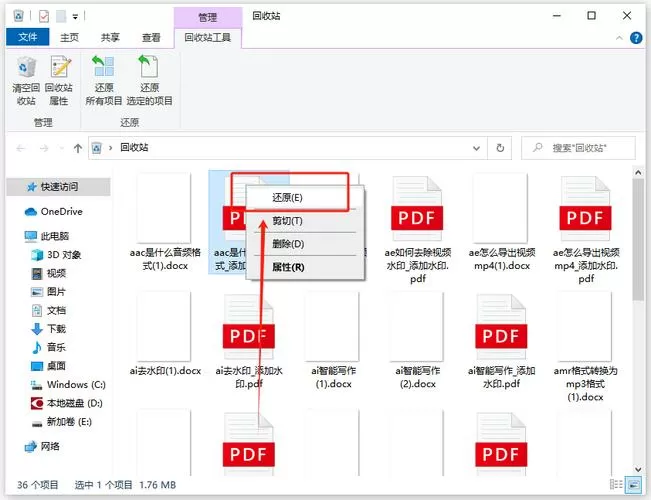This screenshot has width=651, height=500.
Task: Open the 共享 ribbon tab
Action: [110, 37]
